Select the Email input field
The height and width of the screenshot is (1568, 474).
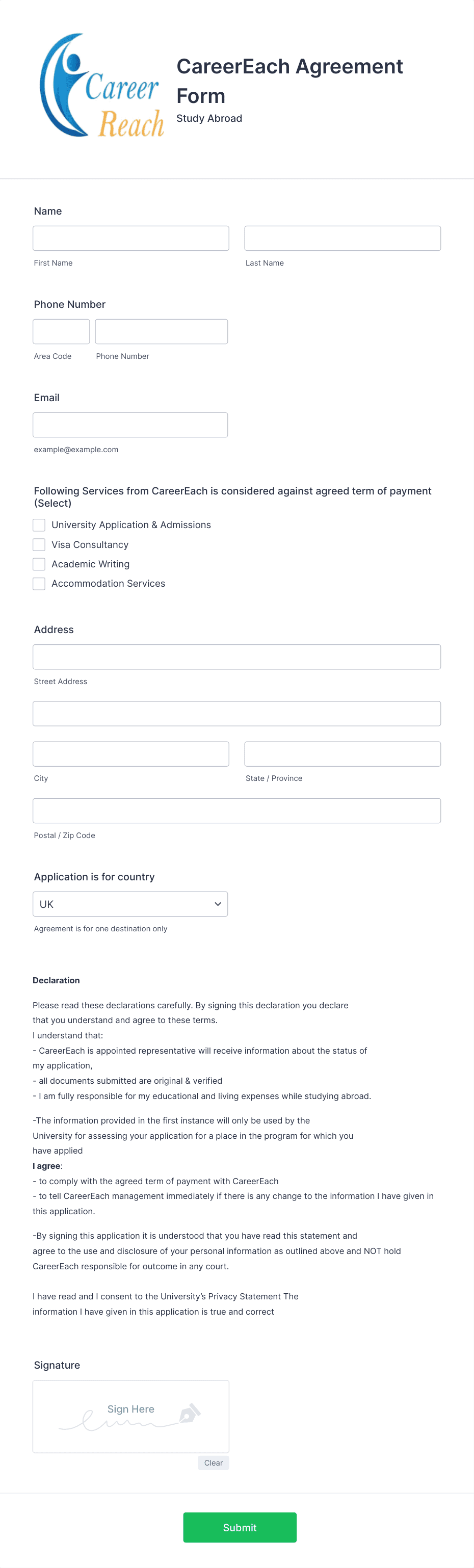pos(130,424)
